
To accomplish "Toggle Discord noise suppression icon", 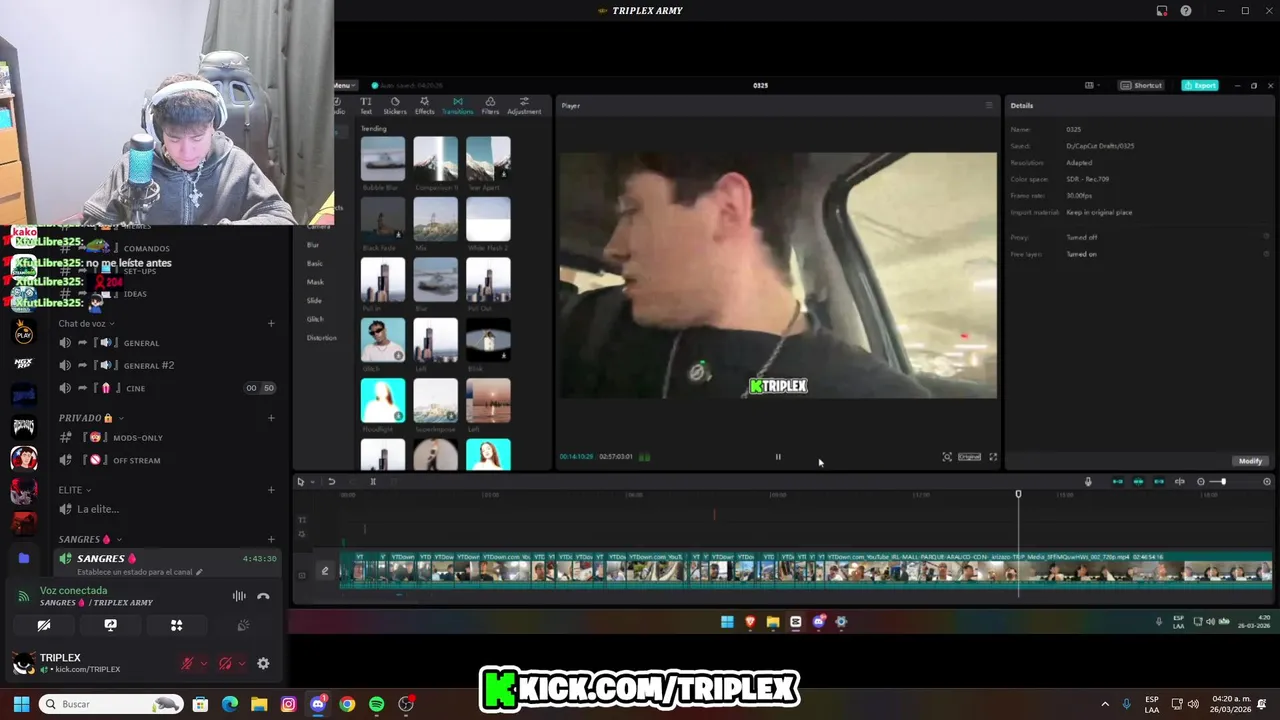I will pyautogui.click(x=239, y=596).
